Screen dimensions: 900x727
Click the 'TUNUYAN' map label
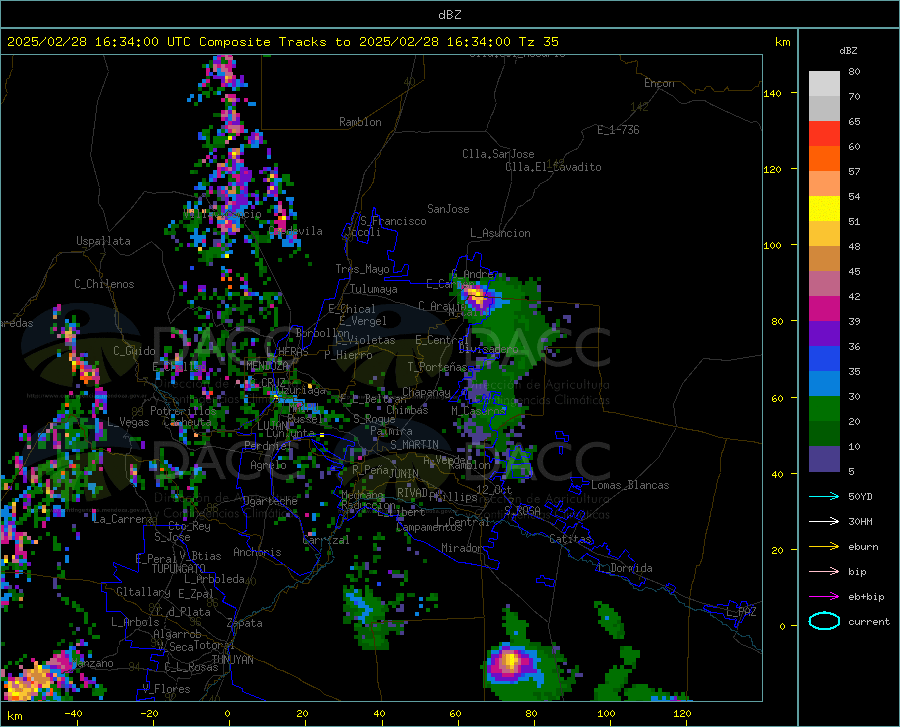[232, 660]
